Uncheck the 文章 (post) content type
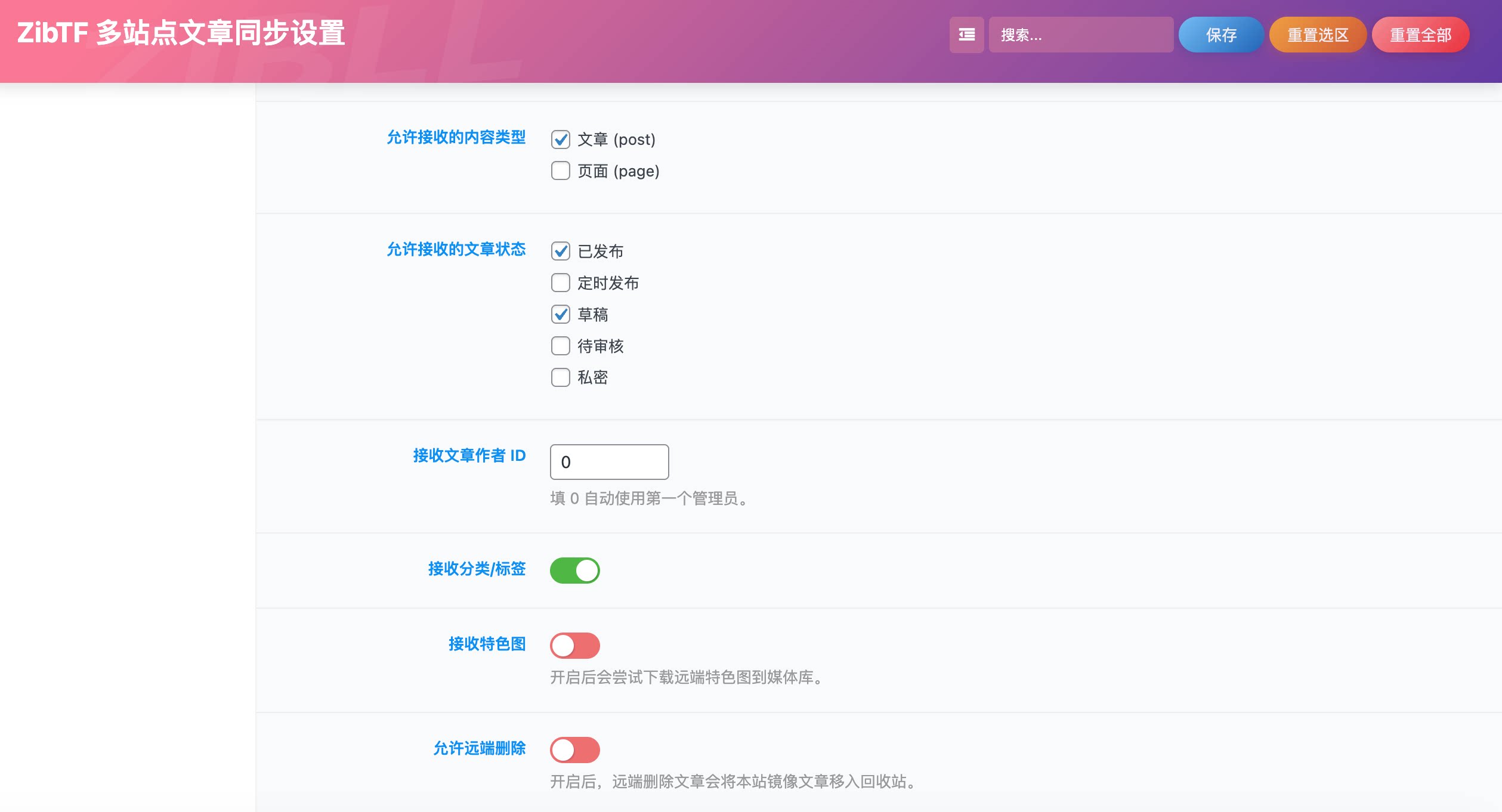The width and height of the screenshot is (1502, 812). 560,139
